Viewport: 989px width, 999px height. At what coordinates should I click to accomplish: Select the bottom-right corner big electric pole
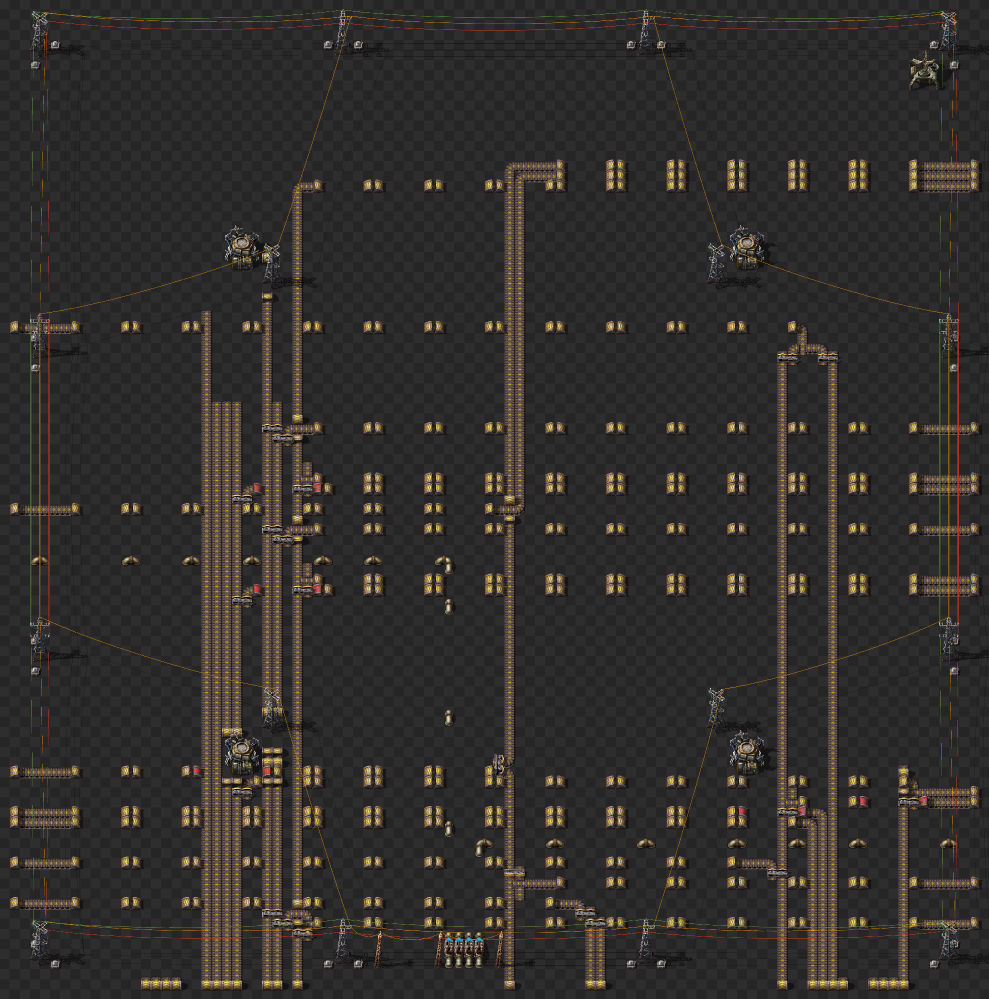coord(949,940)
